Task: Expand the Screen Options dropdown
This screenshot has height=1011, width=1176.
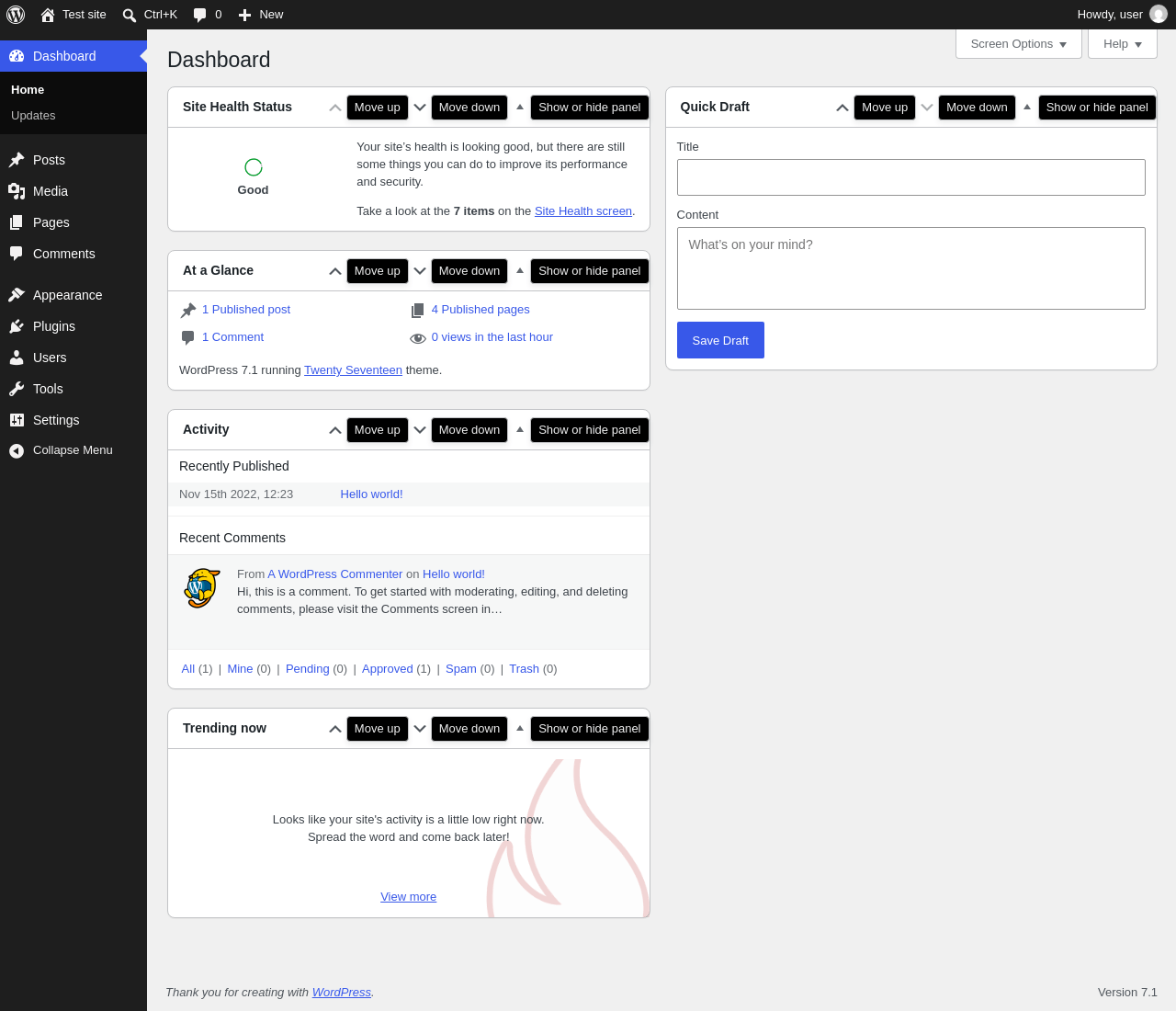Action: pyautogui.click(x=1019, y=44)
